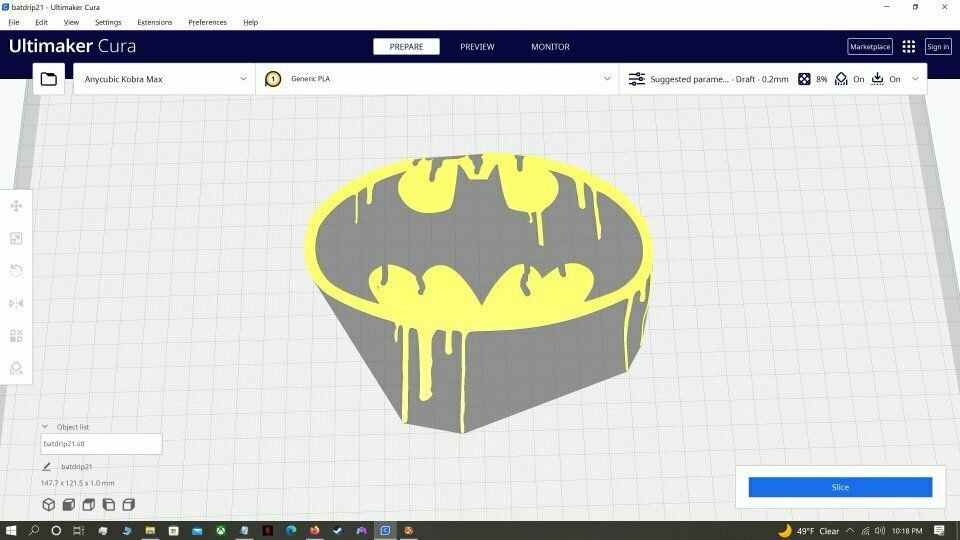Open the Help menu
The height and width of the screenshot is (540, 960).
click(250, 22)
